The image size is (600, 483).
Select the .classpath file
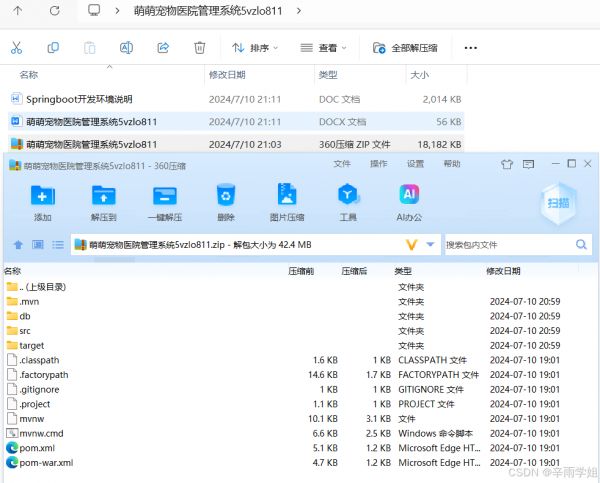click(33, 360)
